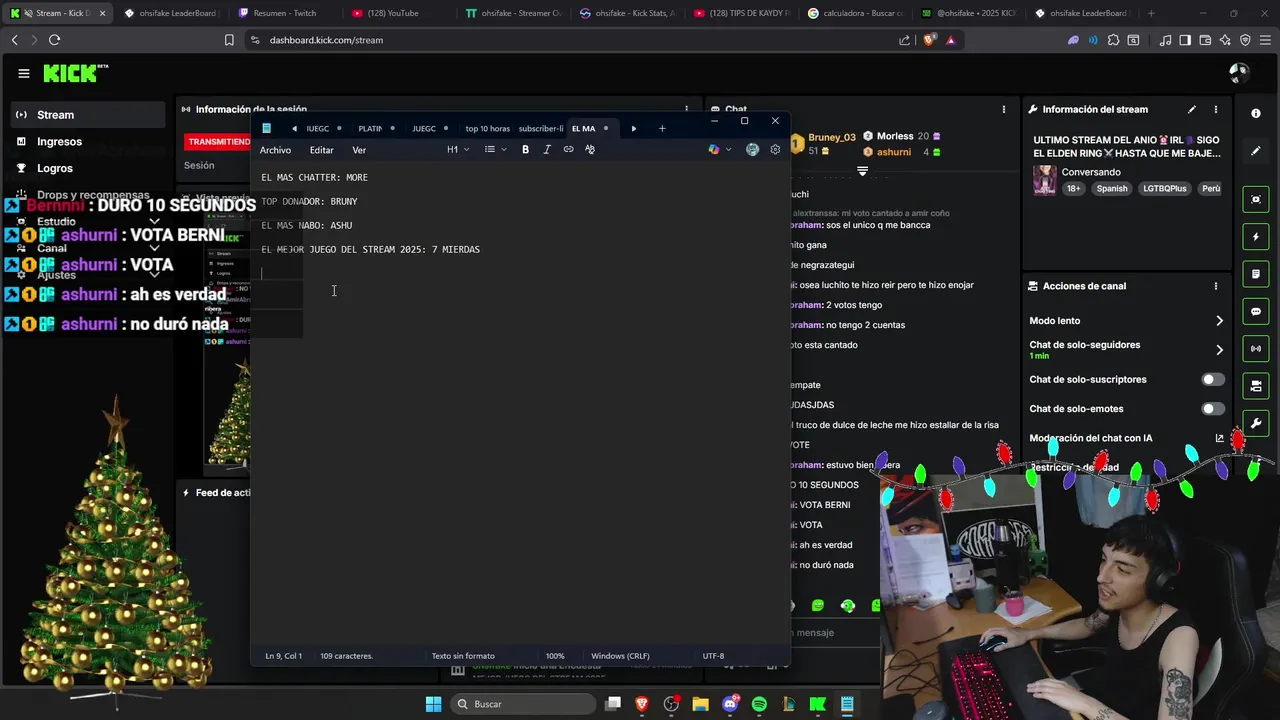
Task: Open the speech bubble chat sidebar icon
Action: tap(1256, 312)
